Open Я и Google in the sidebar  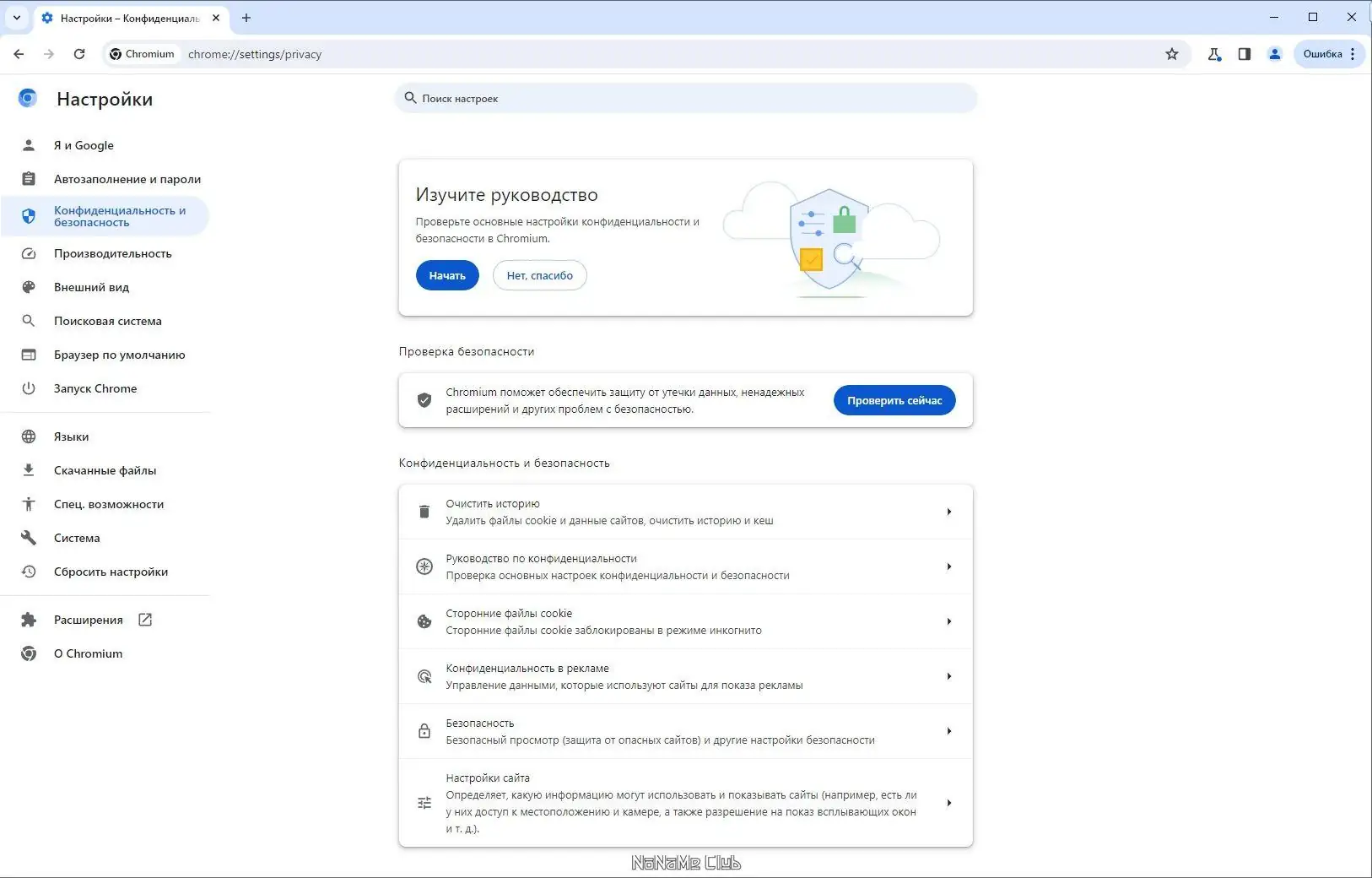coord(84,144)
